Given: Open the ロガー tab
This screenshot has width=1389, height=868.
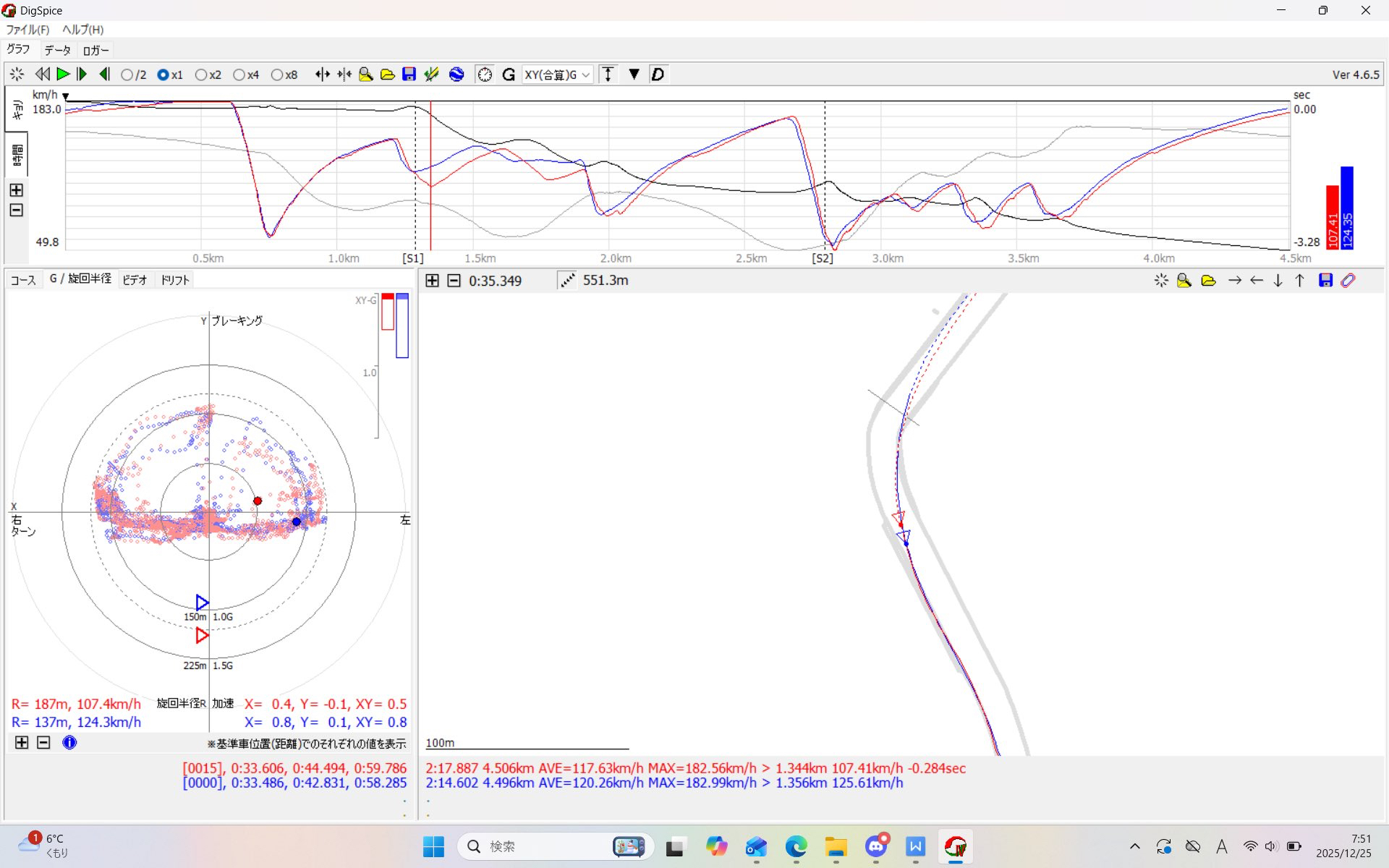Looking at the screenshot, I should pyautogui.click(x=95, y=50).
